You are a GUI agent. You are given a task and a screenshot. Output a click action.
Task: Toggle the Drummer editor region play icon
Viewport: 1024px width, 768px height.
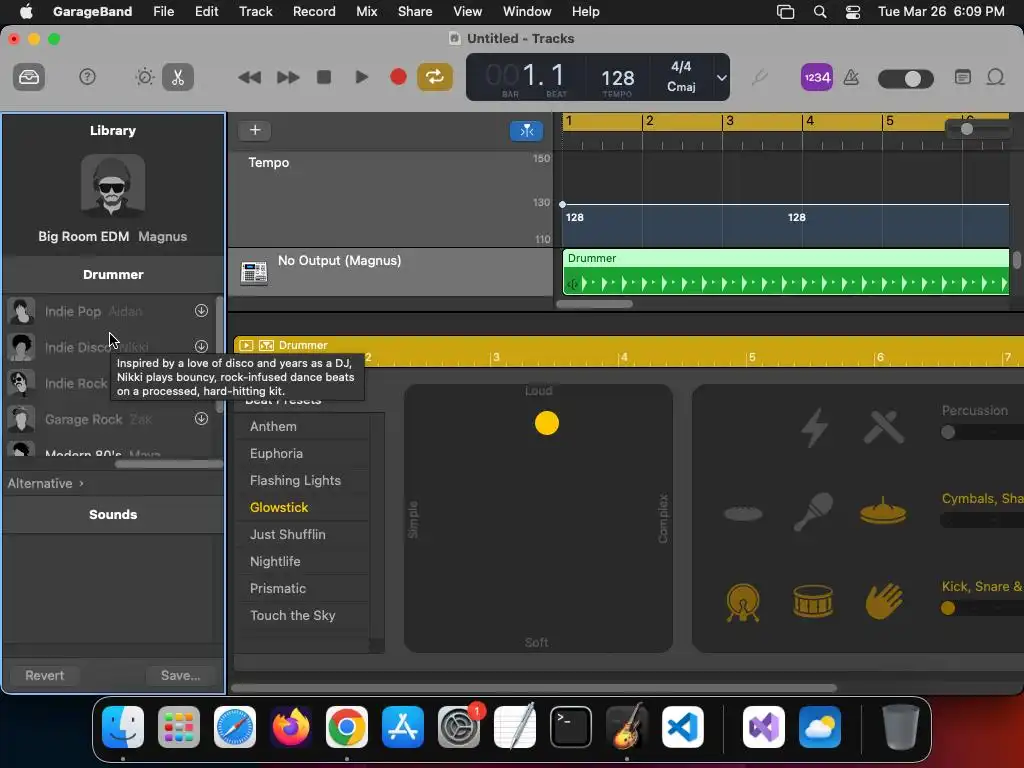(246, 345)
